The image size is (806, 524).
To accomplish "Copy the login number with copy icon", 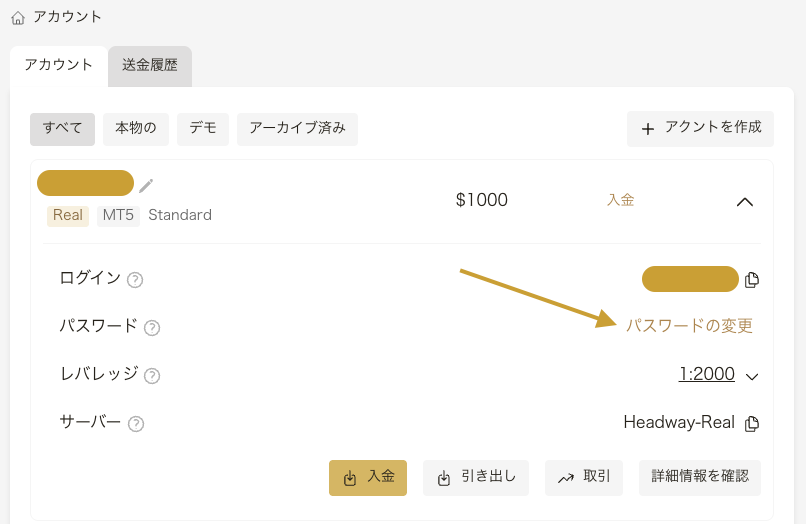I will pyautogui.click(x=752, y=280).
